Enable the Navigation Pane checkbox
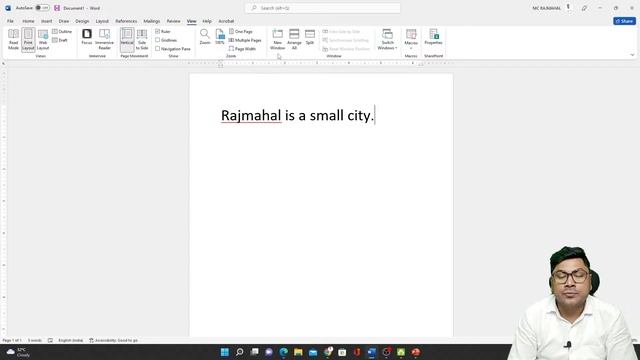640x360 pixels. click(158, 49)
